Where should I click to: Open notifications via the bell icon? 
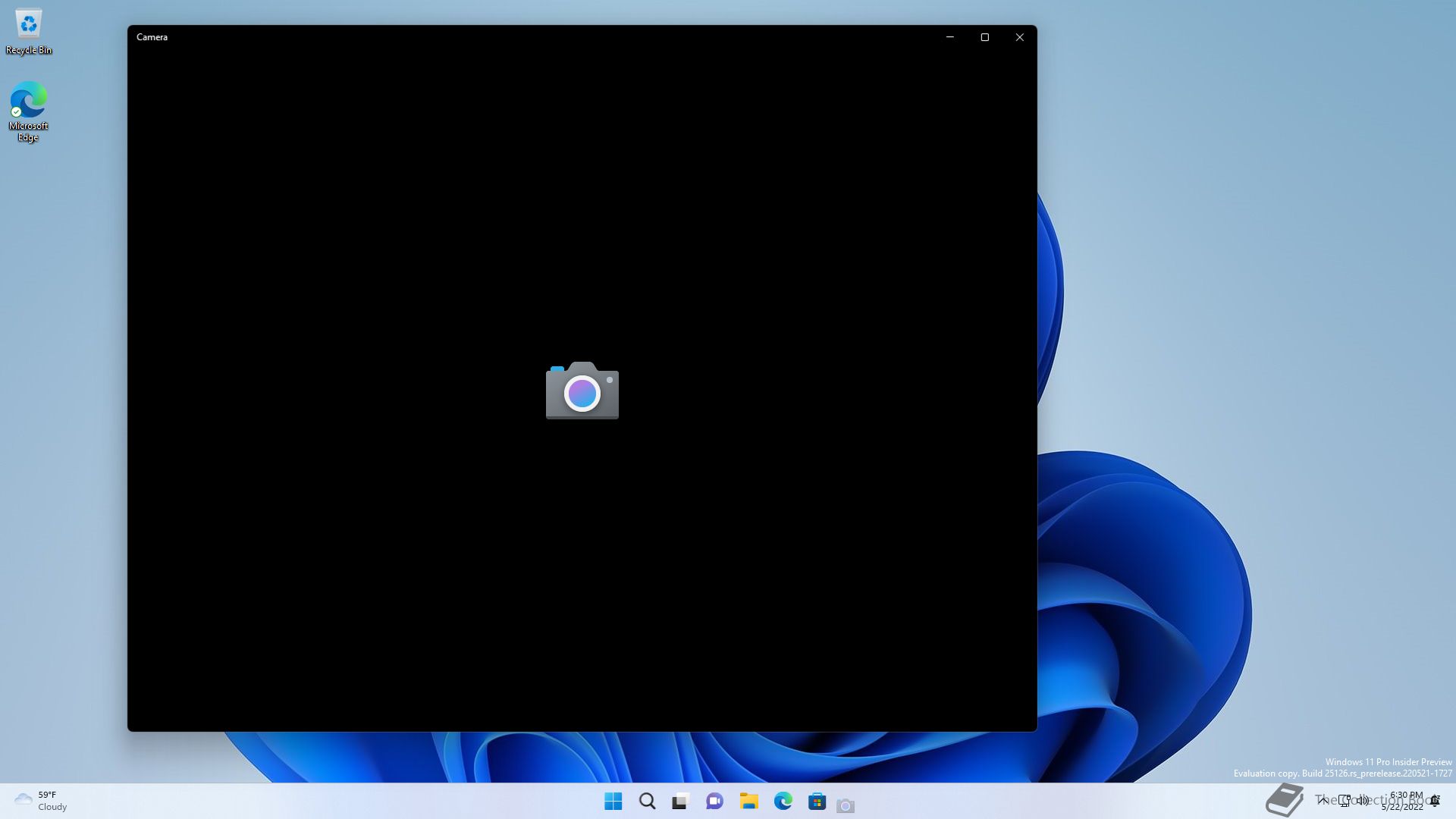1435,801
